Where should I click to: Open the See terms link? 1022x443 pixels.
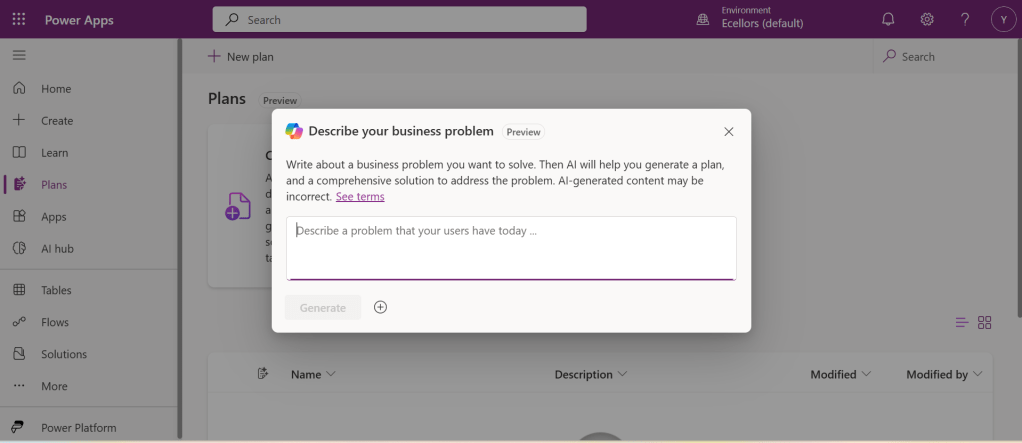360,197
